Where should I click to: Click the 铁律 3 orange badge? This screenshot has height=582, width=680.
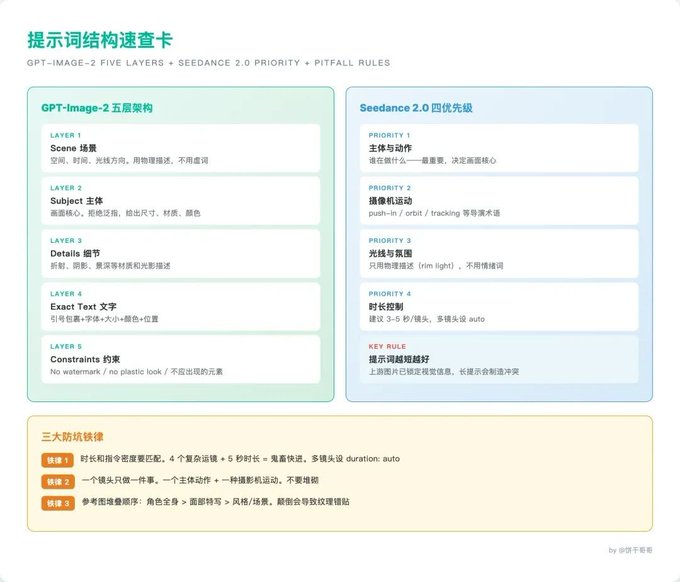58,503
